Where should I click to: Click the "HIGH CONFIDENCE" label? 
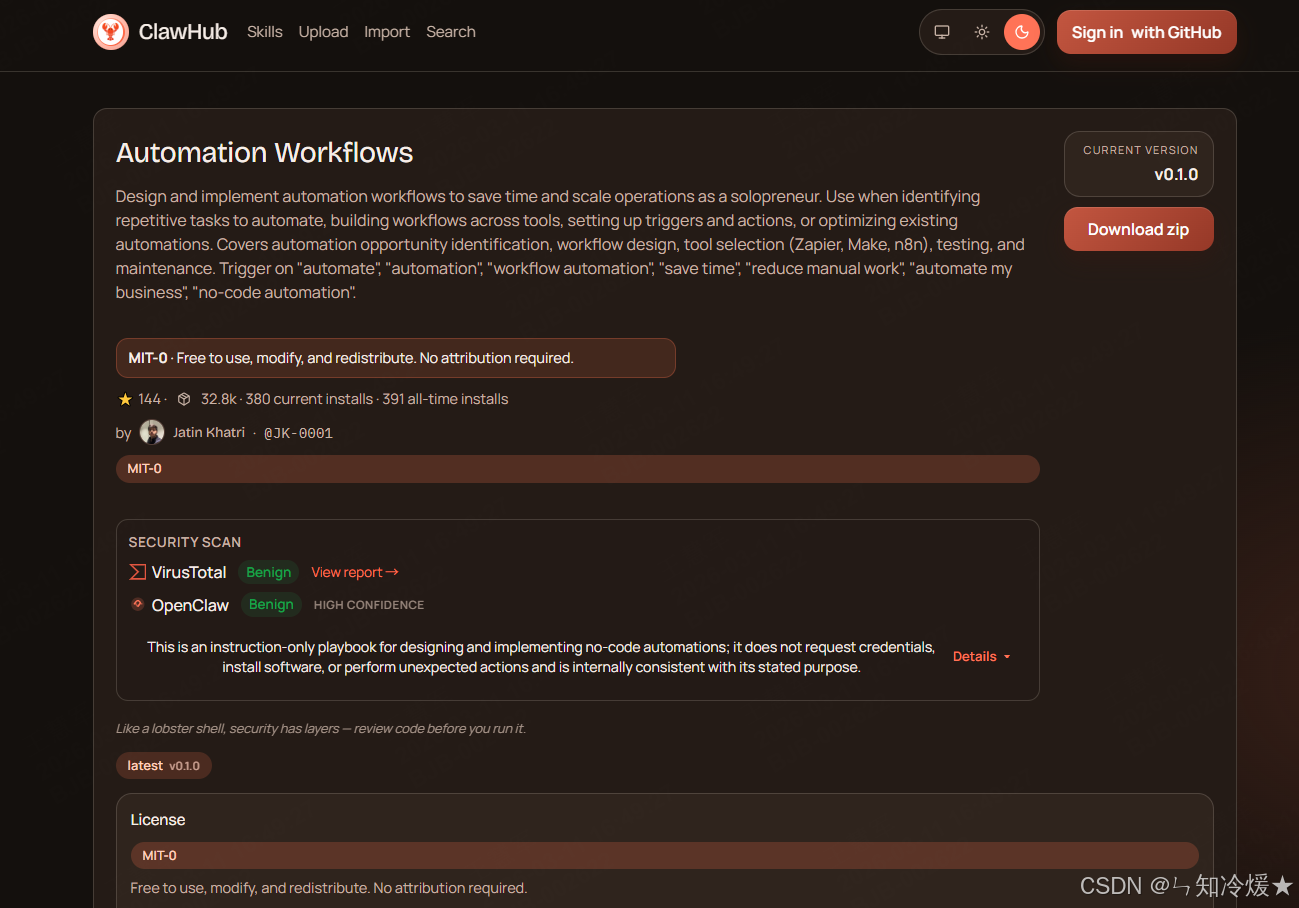pos(369,605)
